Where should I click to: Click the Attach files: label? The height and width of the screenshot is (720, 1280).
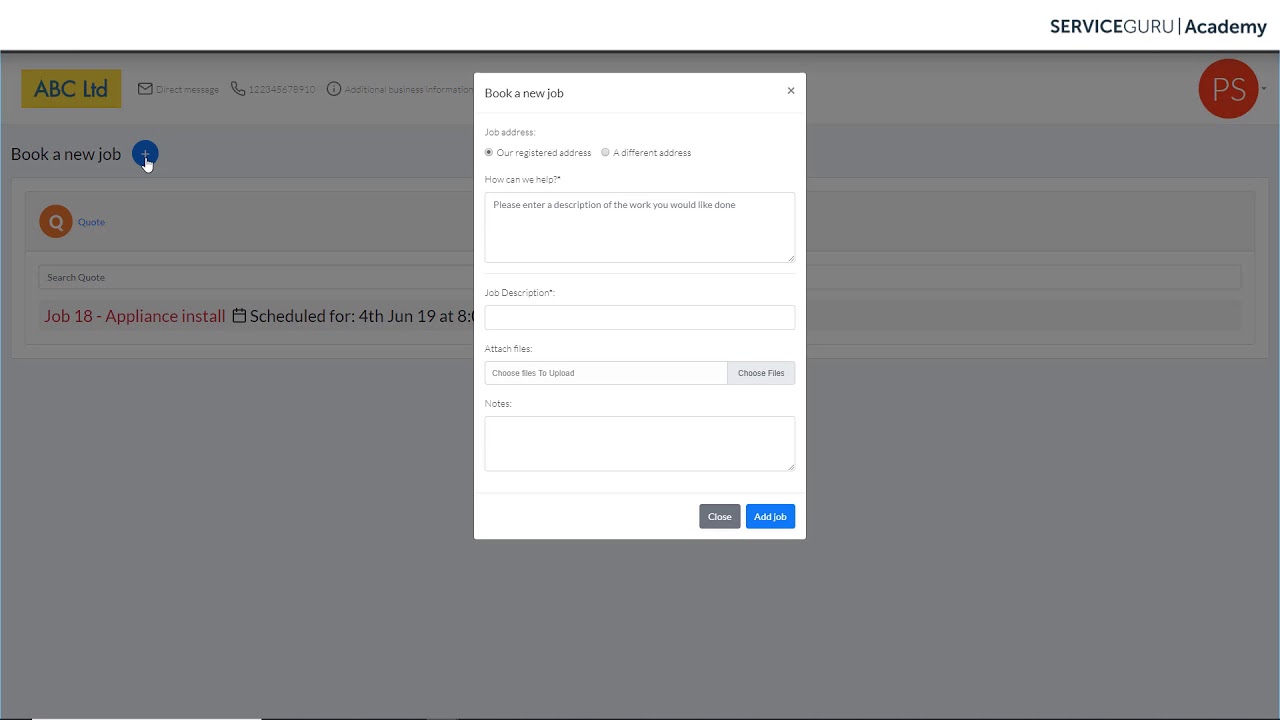[x=509, y=349]
